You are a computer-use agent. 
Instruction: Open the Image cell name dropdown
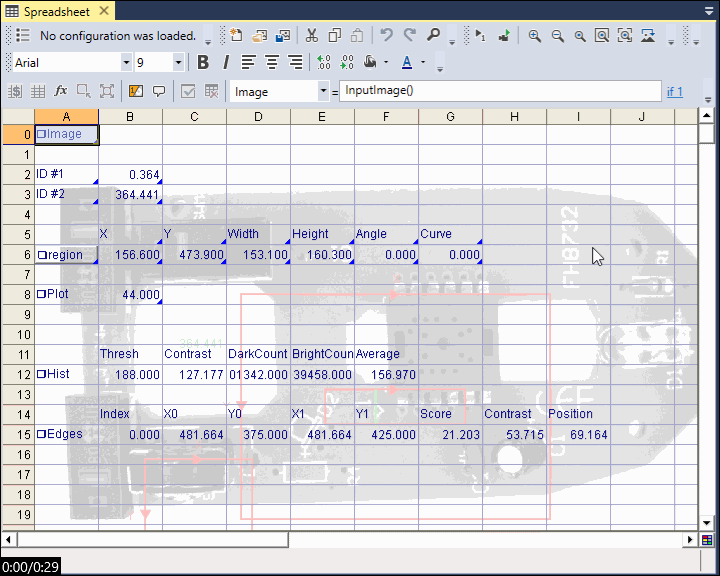[323, 91]
